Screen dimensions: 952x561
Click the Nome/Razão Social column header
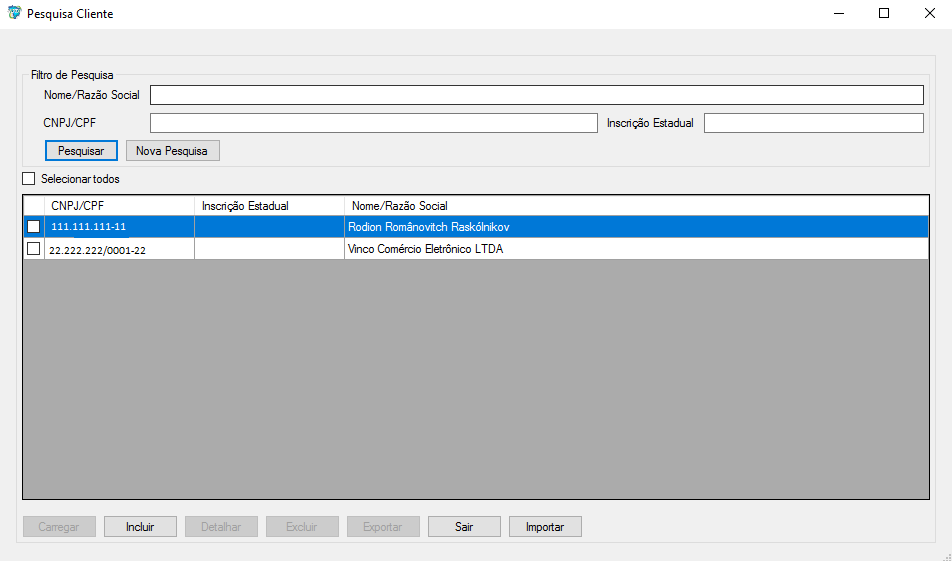click(x=636, y=206)
